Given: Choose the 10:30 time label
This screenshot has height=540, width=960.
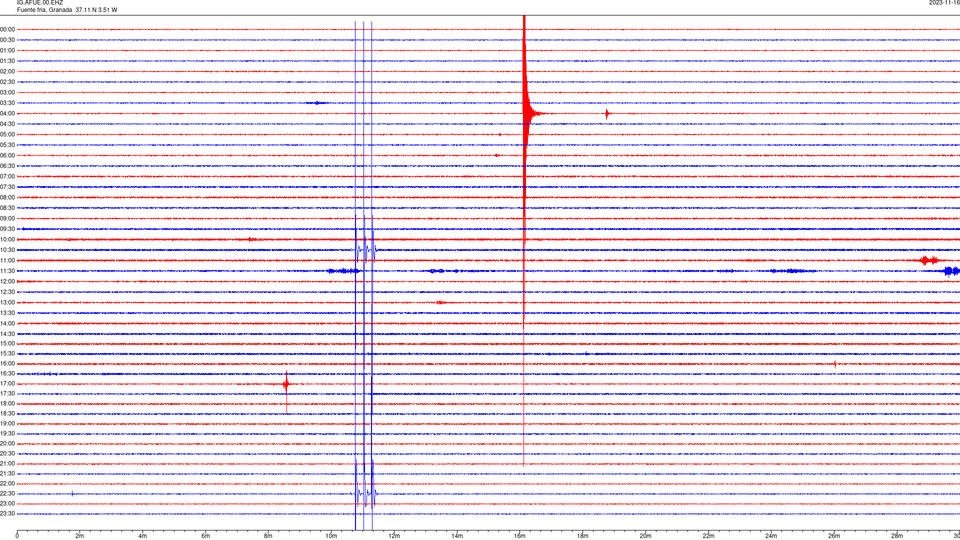Looking at the screenshot, I should point(8,250).
